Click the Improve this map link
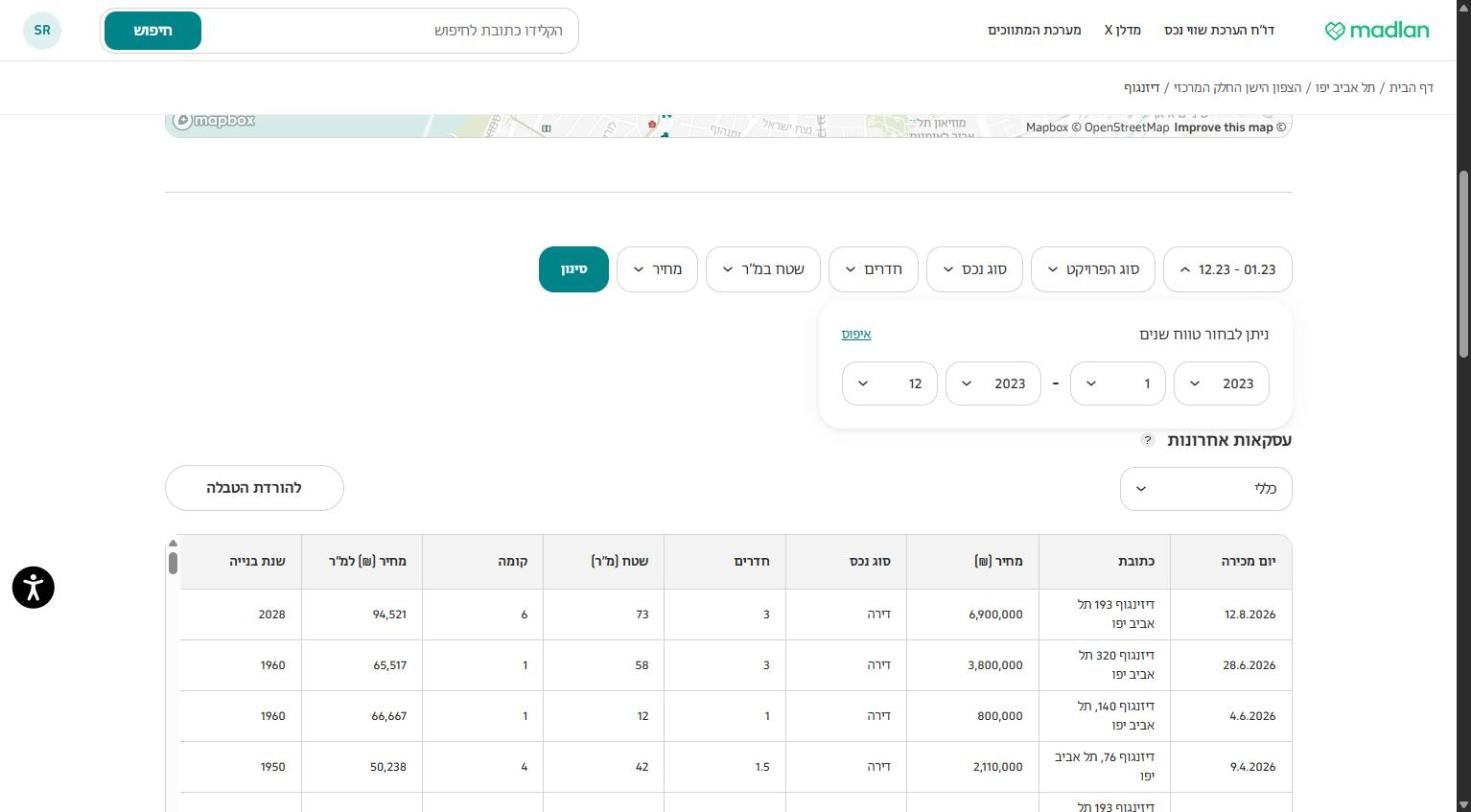This screenshot has width=1471, height=812. 1223,127
